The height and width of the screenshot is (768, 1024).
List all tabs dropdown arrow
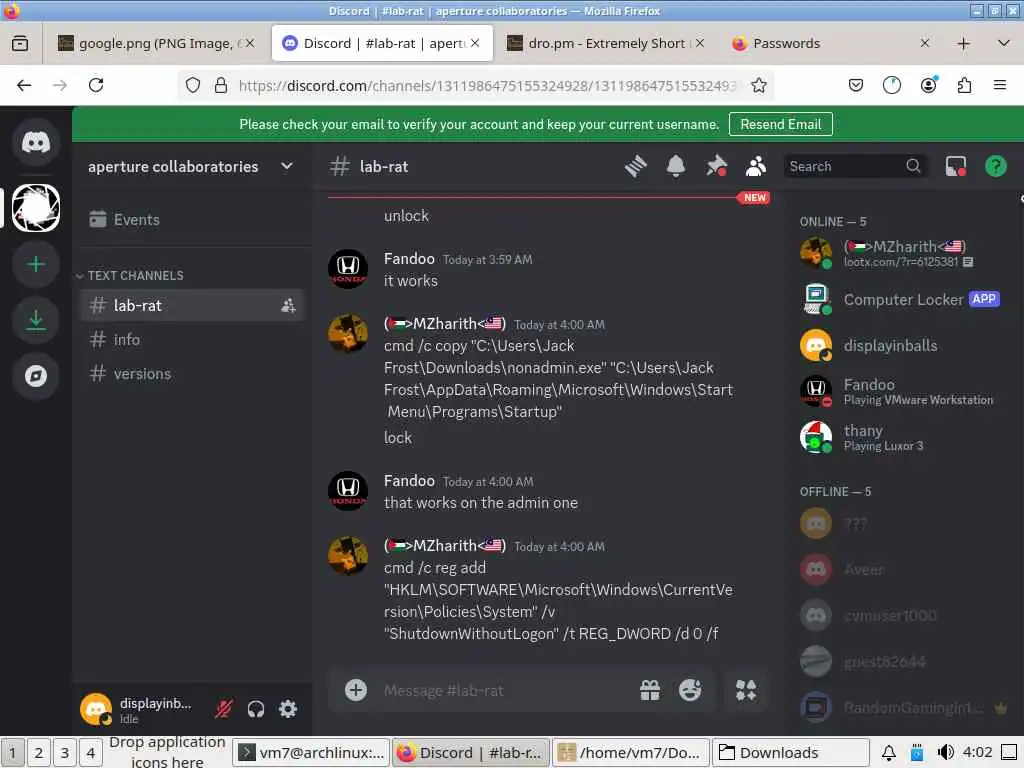1004,43
